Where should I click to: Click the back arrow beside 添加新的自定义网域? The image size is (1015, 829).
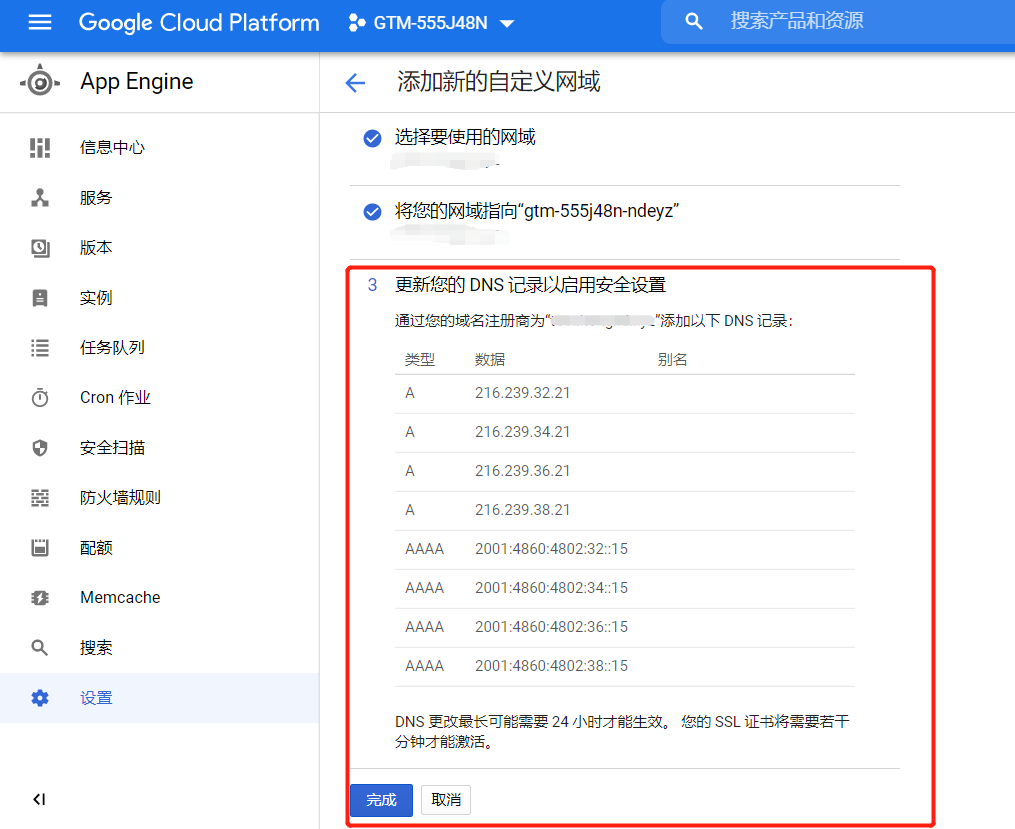[x=355, y=82]
